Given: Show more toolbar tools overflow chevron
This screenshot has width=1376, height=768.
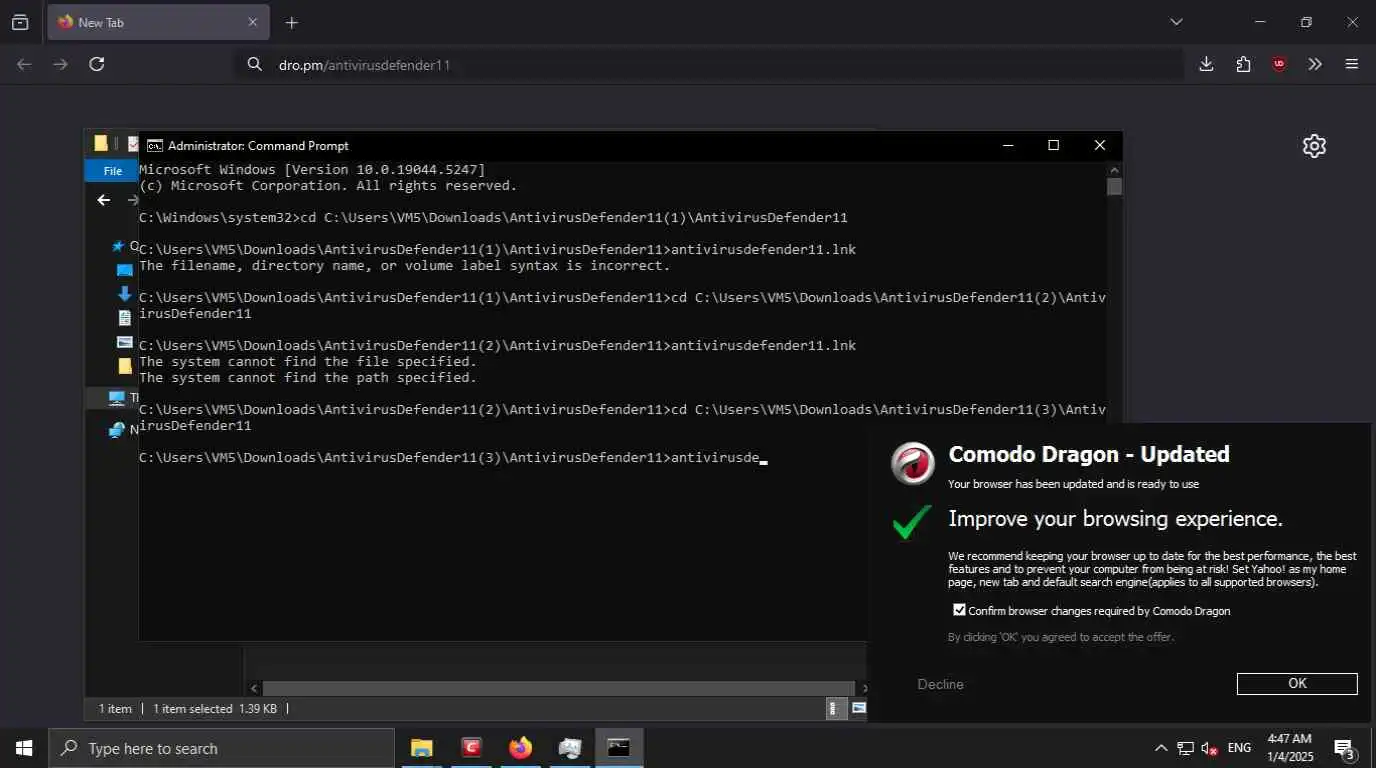Looking at the screenshot, I should 1315,64.
